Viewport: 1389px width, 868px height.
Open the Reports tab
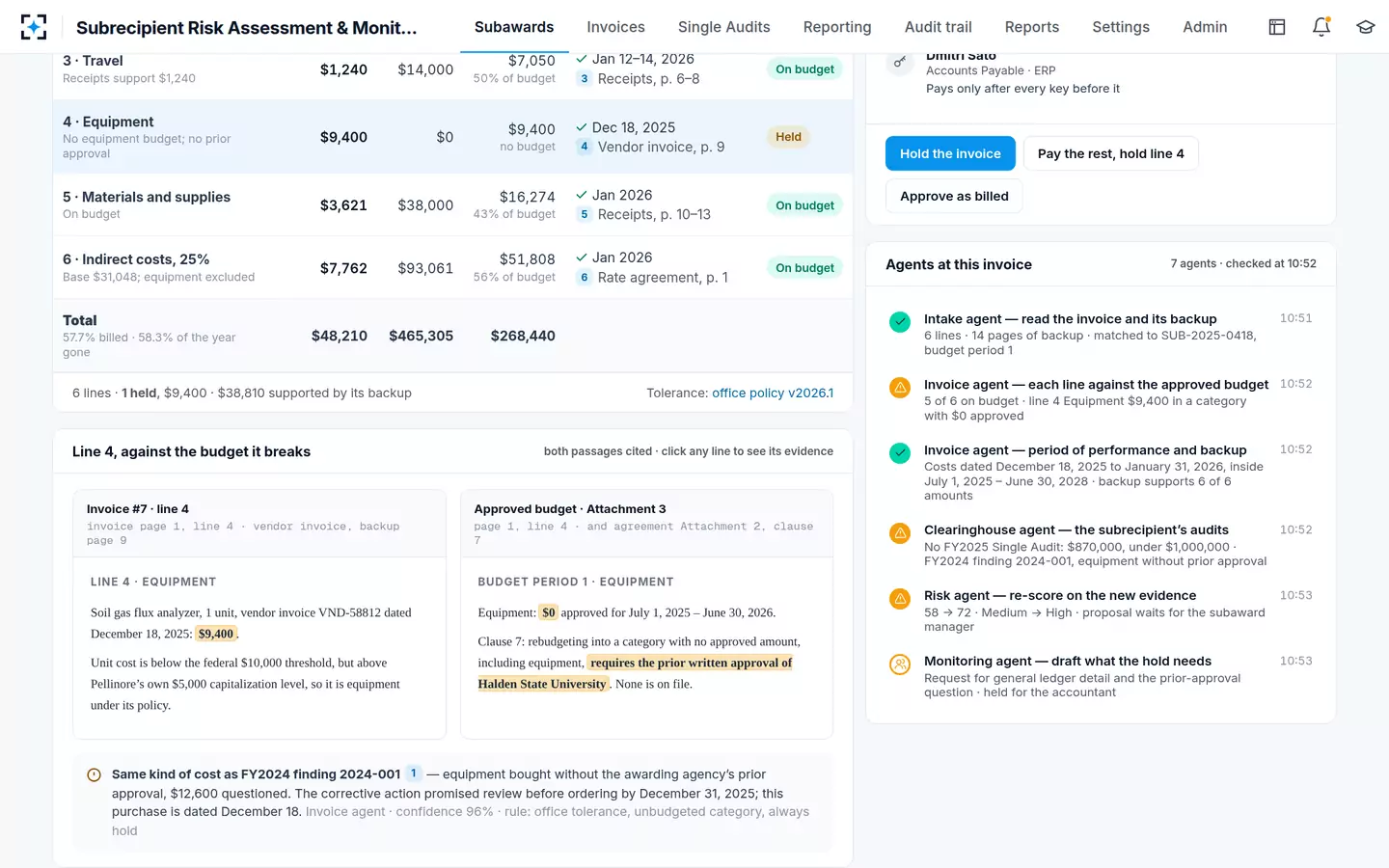pyautogui.click(x=1032, y=27)
